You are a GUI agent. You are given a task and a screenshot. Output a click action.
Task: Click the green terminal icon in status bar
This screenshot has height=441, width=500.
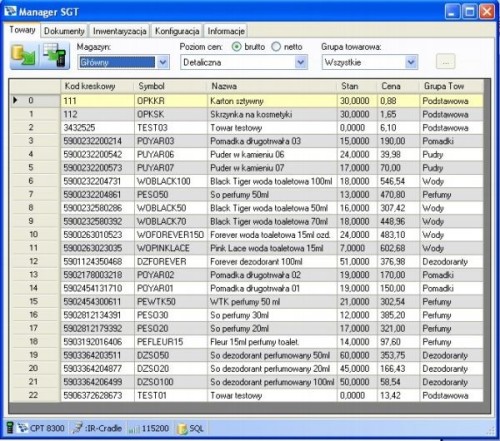pos(10,428)
